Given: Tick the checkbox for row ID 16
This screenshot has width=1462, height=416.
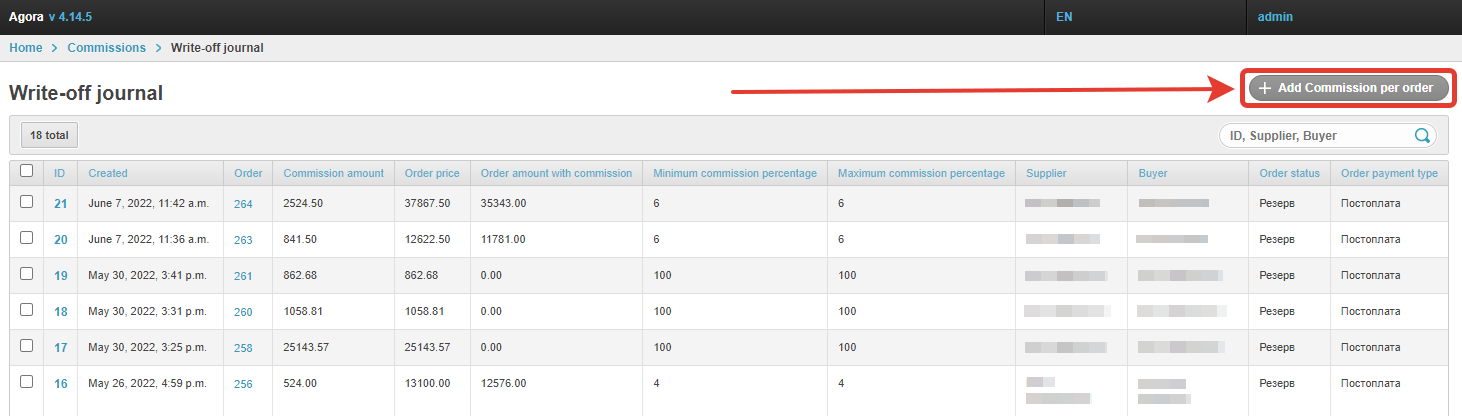Looking at the screenshot, I should pyautogui.click(x=27, y=382).
